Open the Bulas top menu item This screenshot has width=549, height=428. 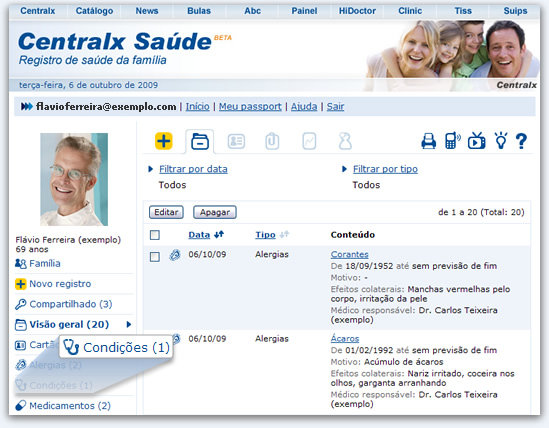[x=199, y=11]
